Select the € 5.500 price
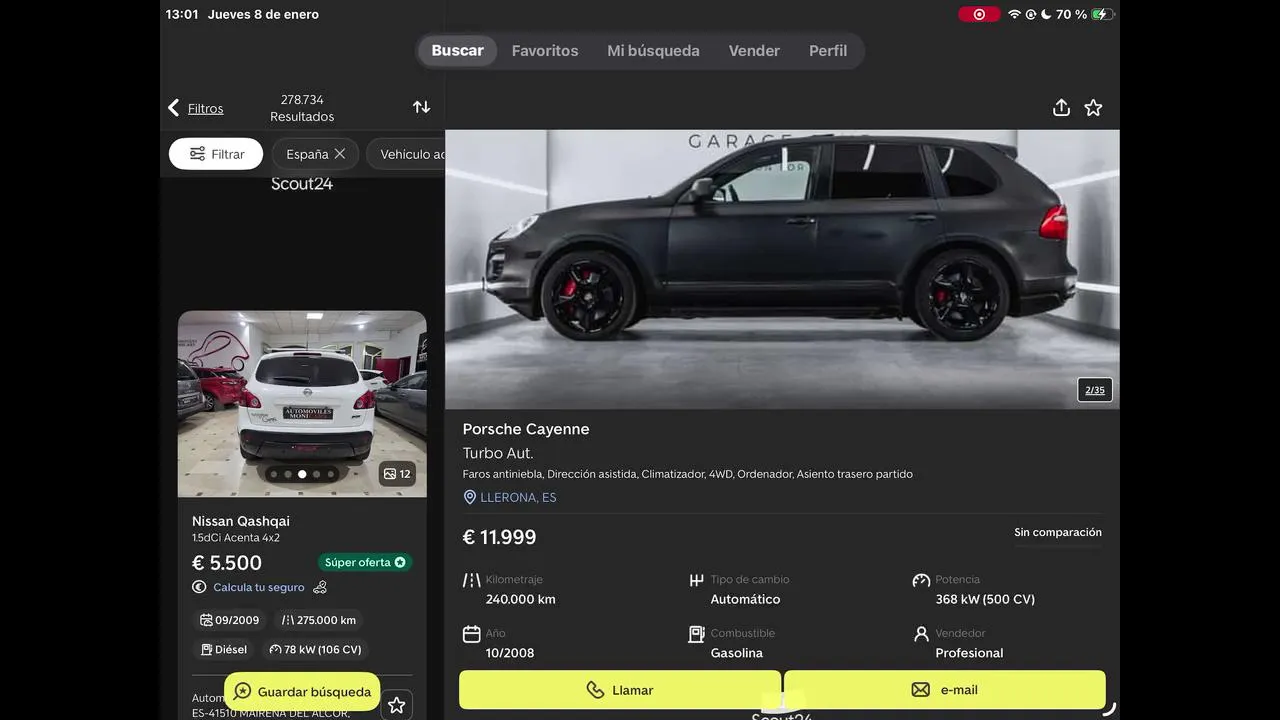The height and width of the screenshot is (720, 1280). (x=227, y=563)
